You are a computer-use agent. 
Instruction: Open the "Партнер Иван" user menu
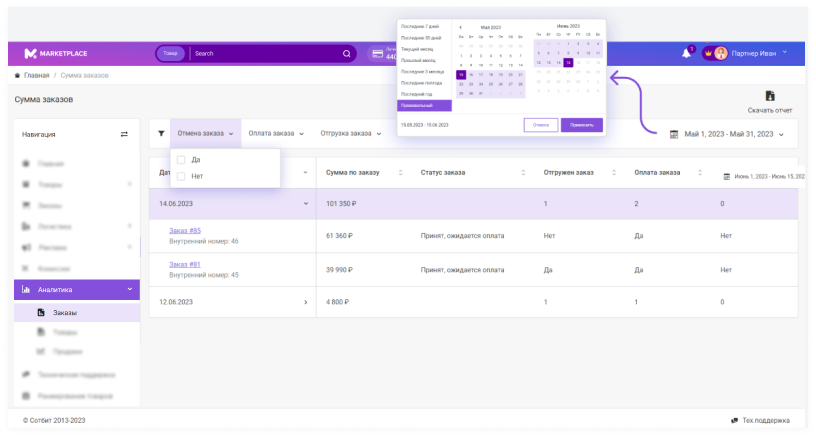[x=752, y=53]
